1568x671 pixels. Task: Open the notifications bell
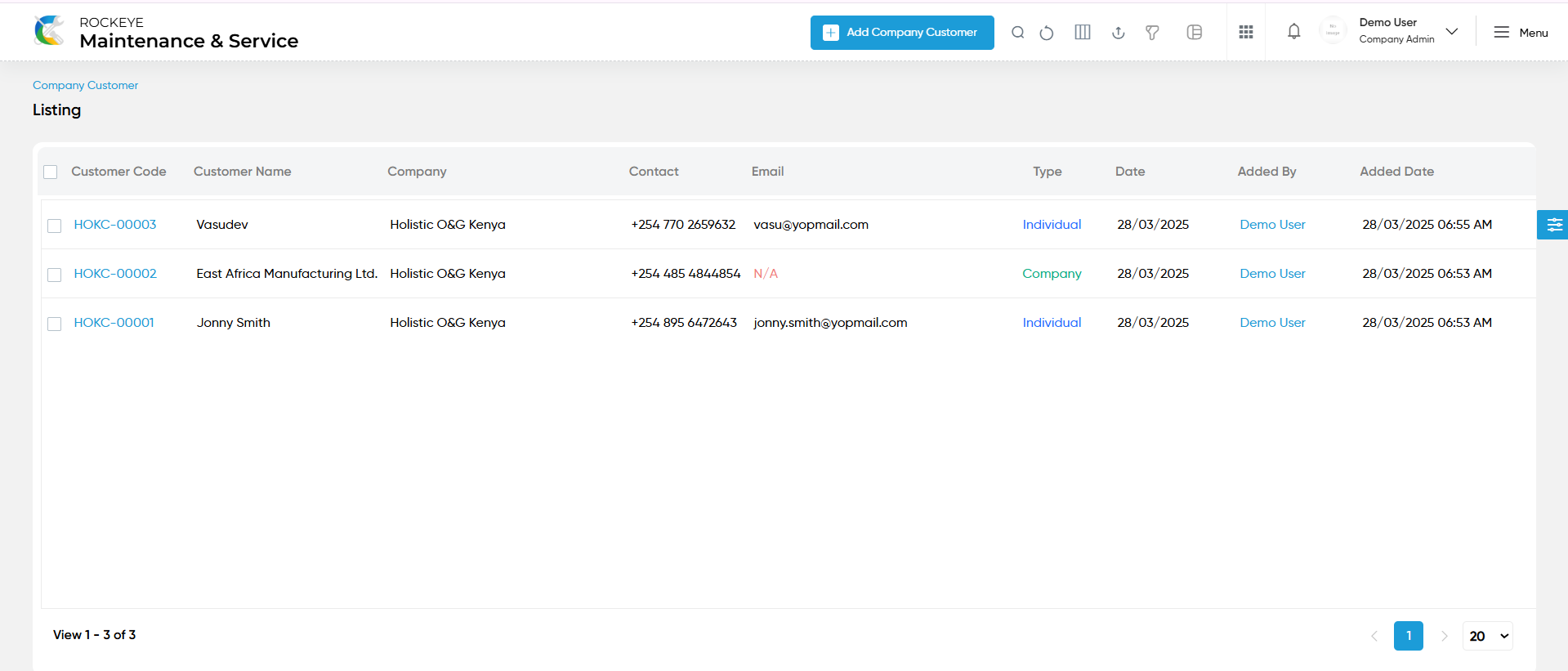(x=1294, y=32)
